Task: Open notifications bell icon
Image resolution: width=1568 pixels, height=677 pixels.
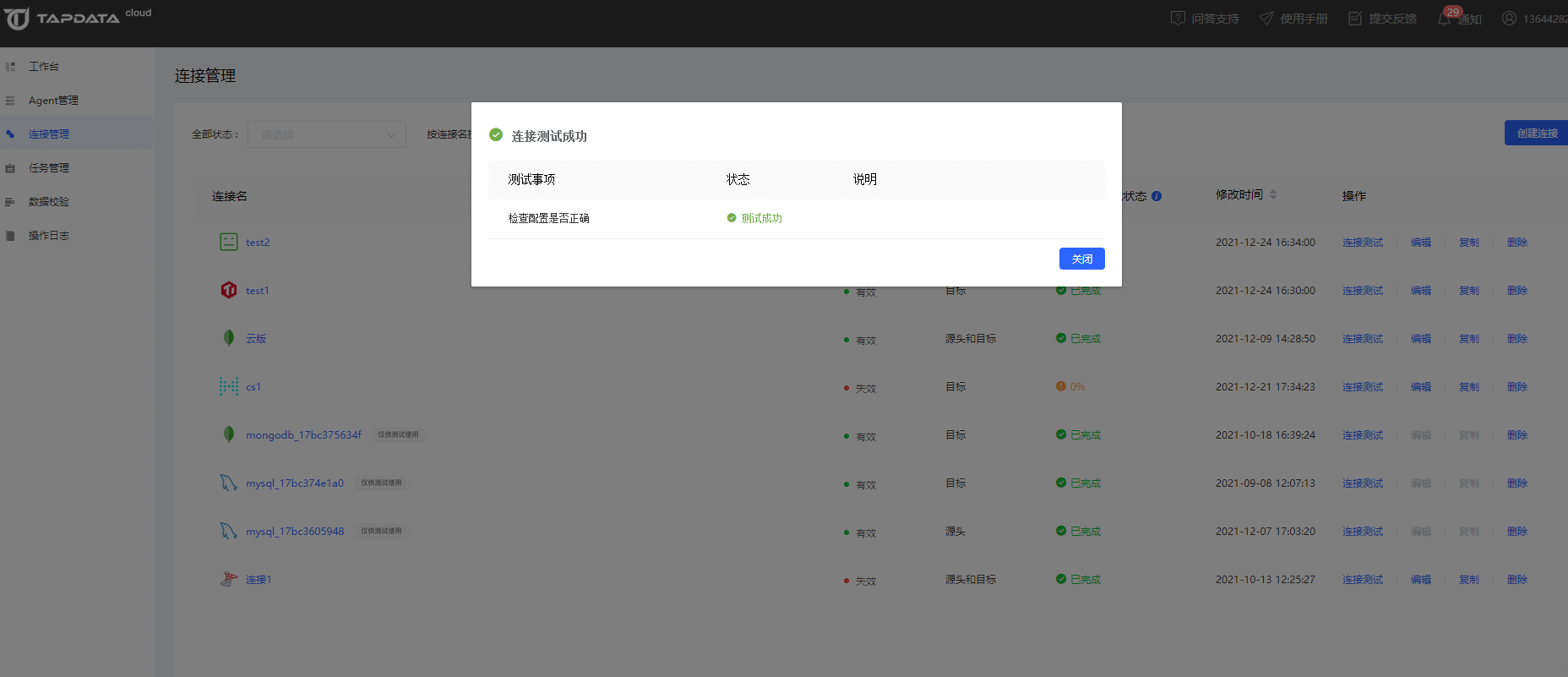Action: coord(1445,19)
